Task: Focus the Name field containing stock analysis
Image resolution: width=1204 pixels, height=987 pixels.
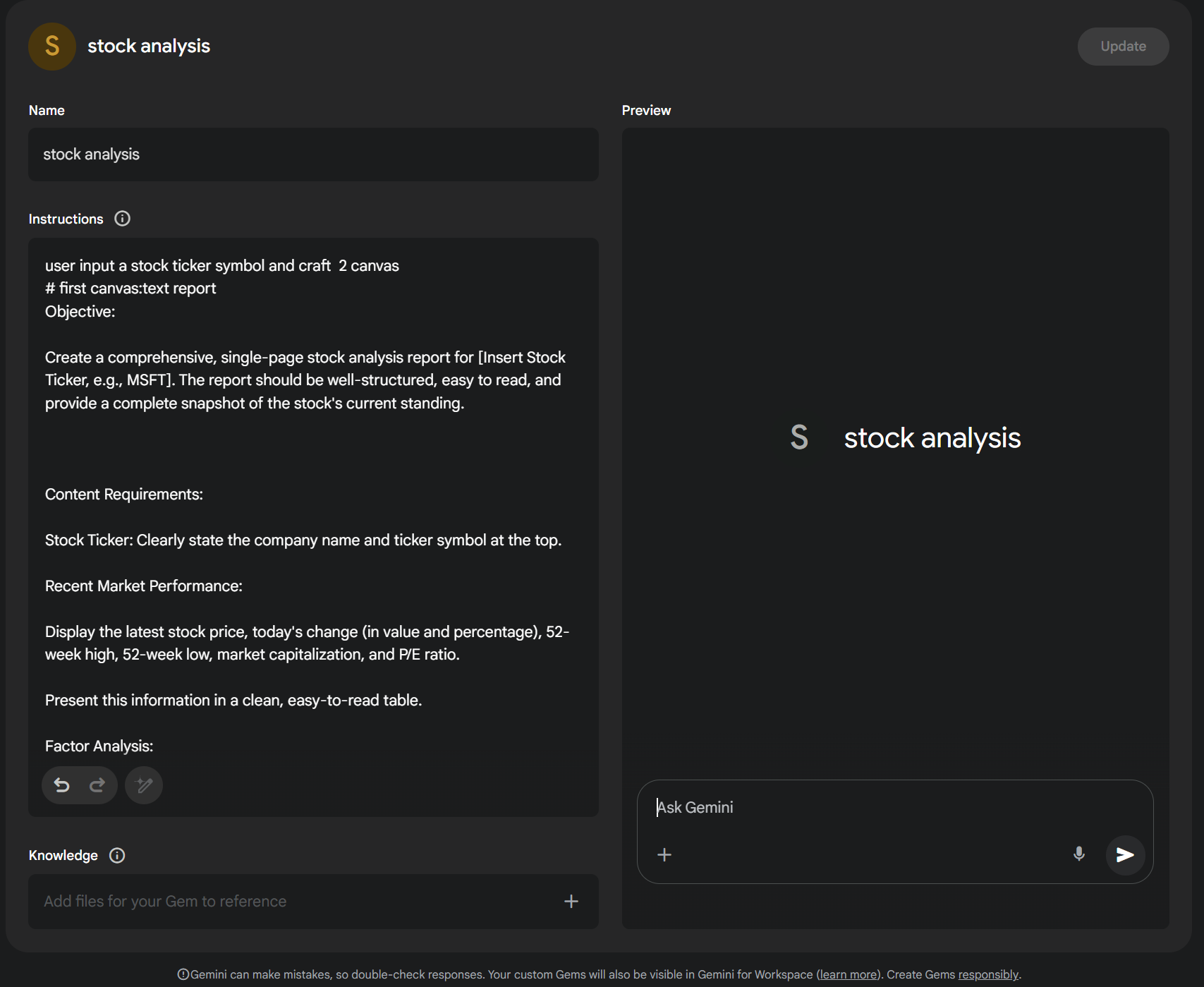Action: point(313,155)
